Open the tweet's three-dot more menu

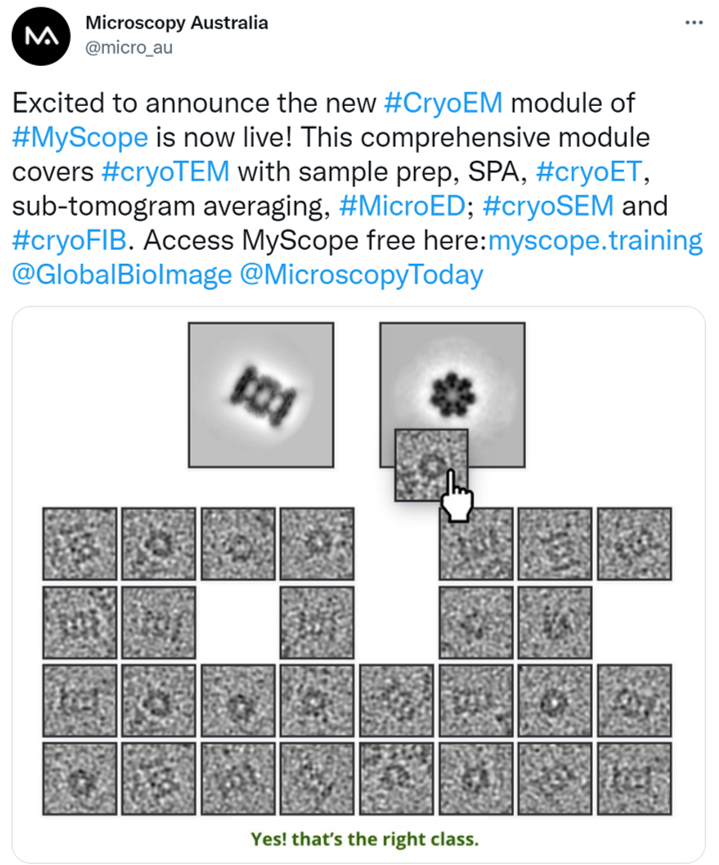click(x=692, y=23)
